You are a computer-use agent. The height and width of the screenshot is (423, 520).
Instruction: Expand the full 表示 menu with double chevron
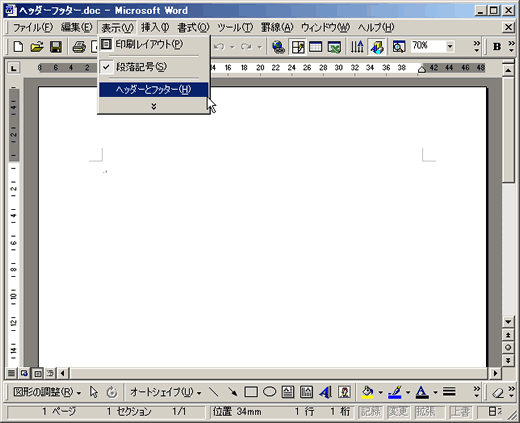[154, 106]
